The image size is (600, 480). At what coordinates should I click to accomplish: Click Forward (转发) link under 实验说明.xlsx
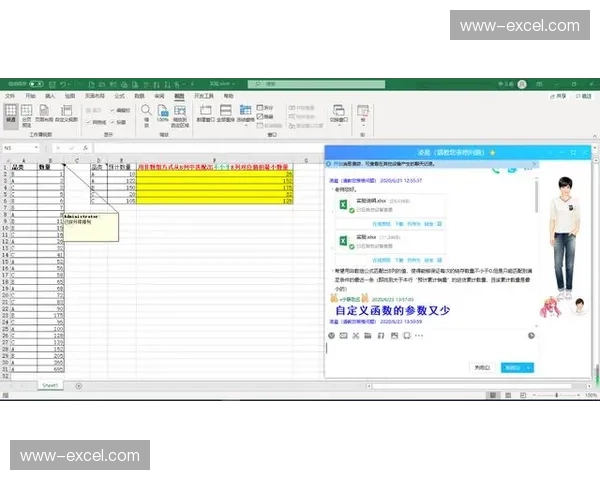429,224
